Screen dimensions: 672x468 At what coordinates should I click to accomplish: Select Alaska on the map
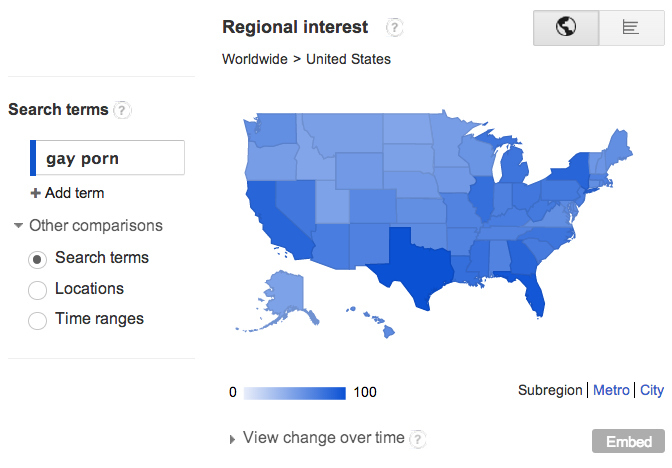285,298
